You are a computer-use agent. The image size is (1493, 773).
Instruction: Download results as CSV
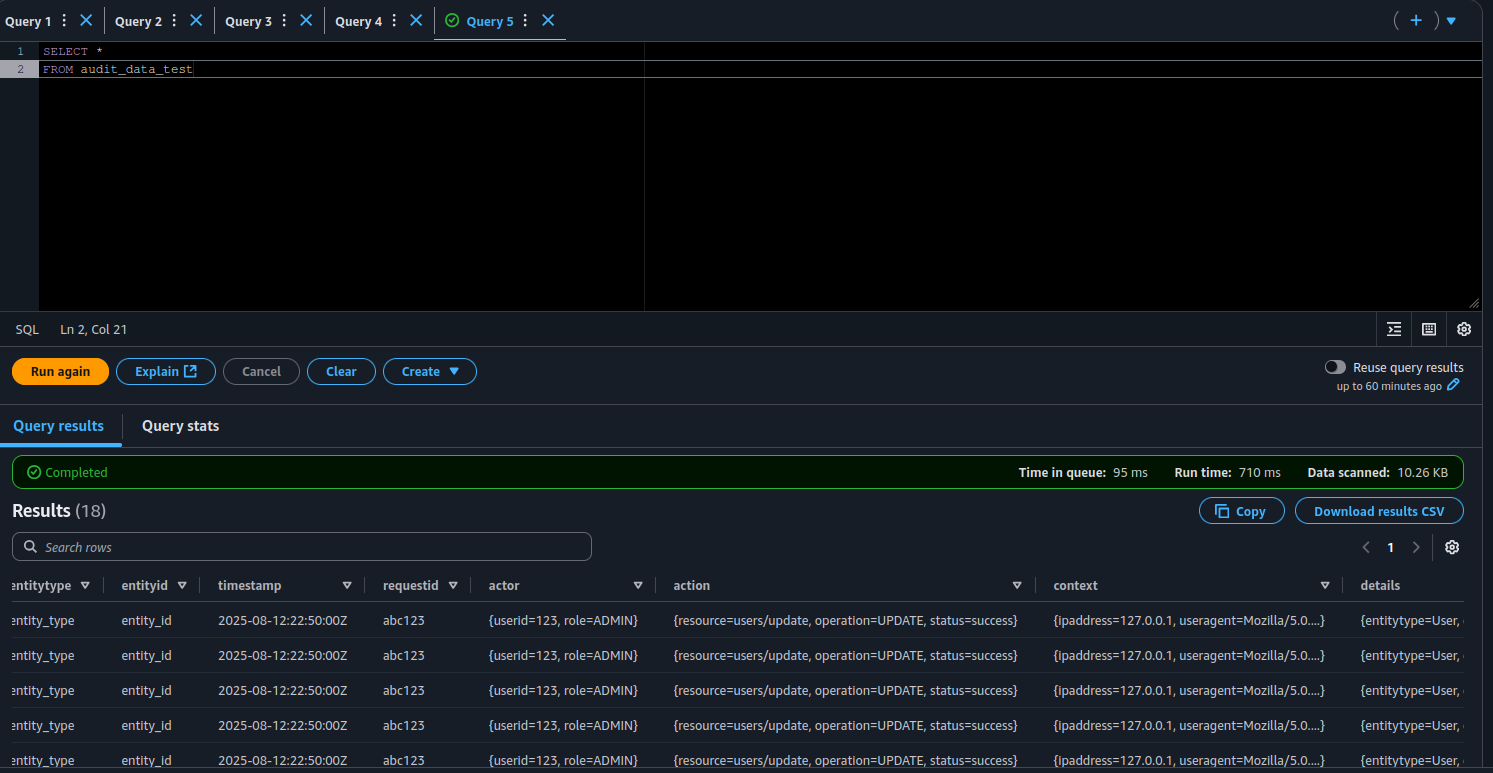point(1378,511)
